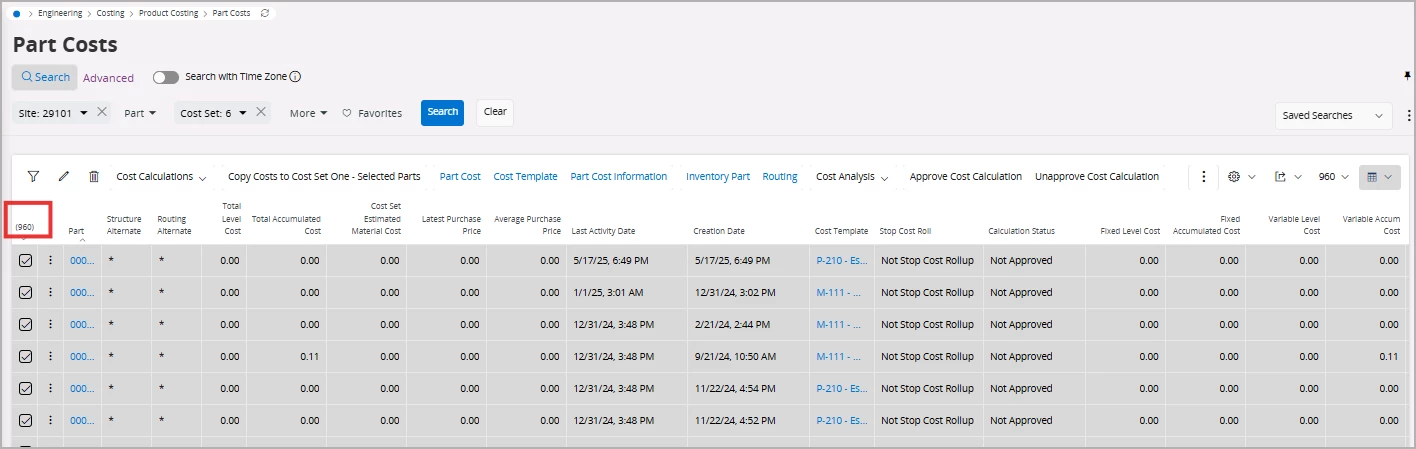Viewport: 1416px width, 449px height.
Task: Open the table filter funnel icon
Action: [x=33, y=177]
